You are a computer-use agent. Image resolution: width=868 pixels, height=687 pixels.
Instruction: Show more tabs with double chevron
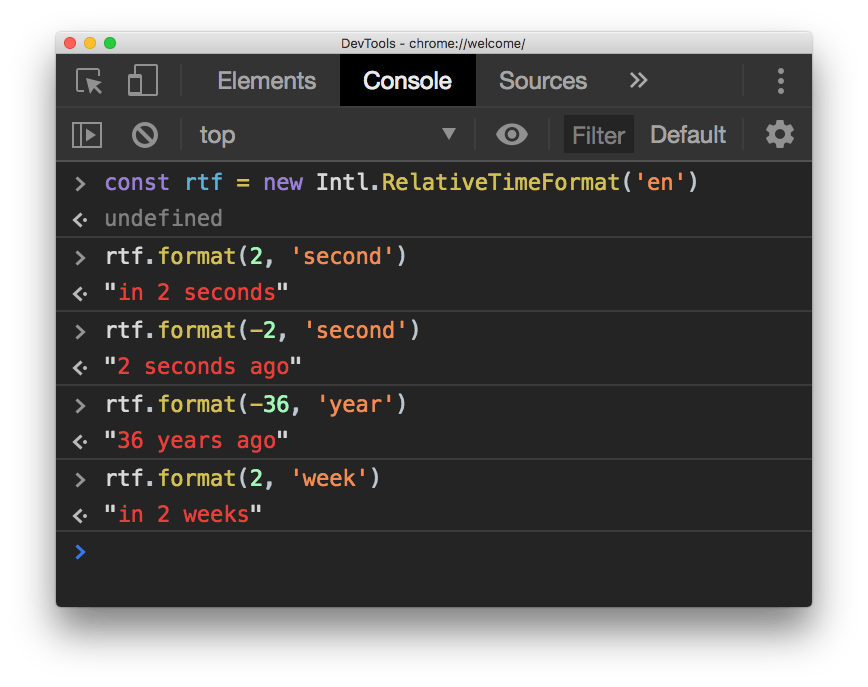[638, 81]
